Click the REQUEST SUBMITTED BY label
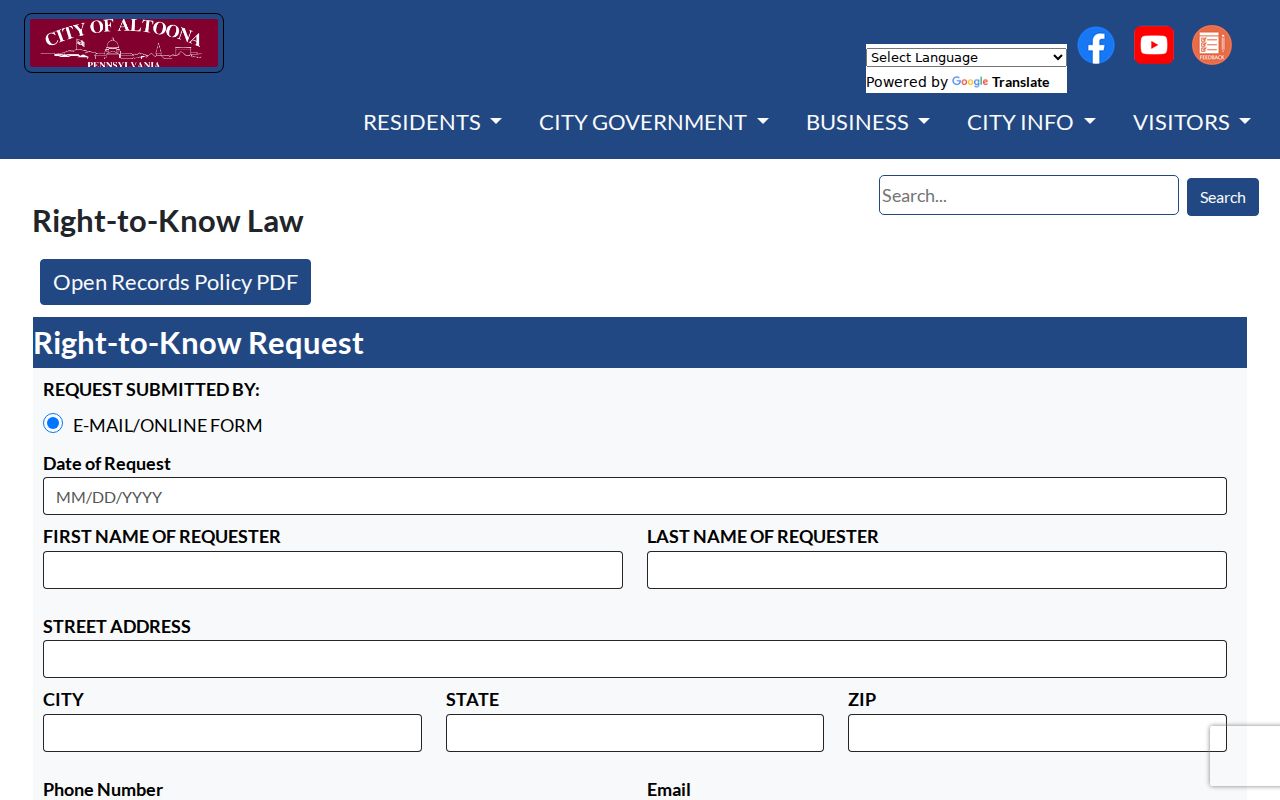Viewport: 1280px width, 800px height. [x=151, y=389]
